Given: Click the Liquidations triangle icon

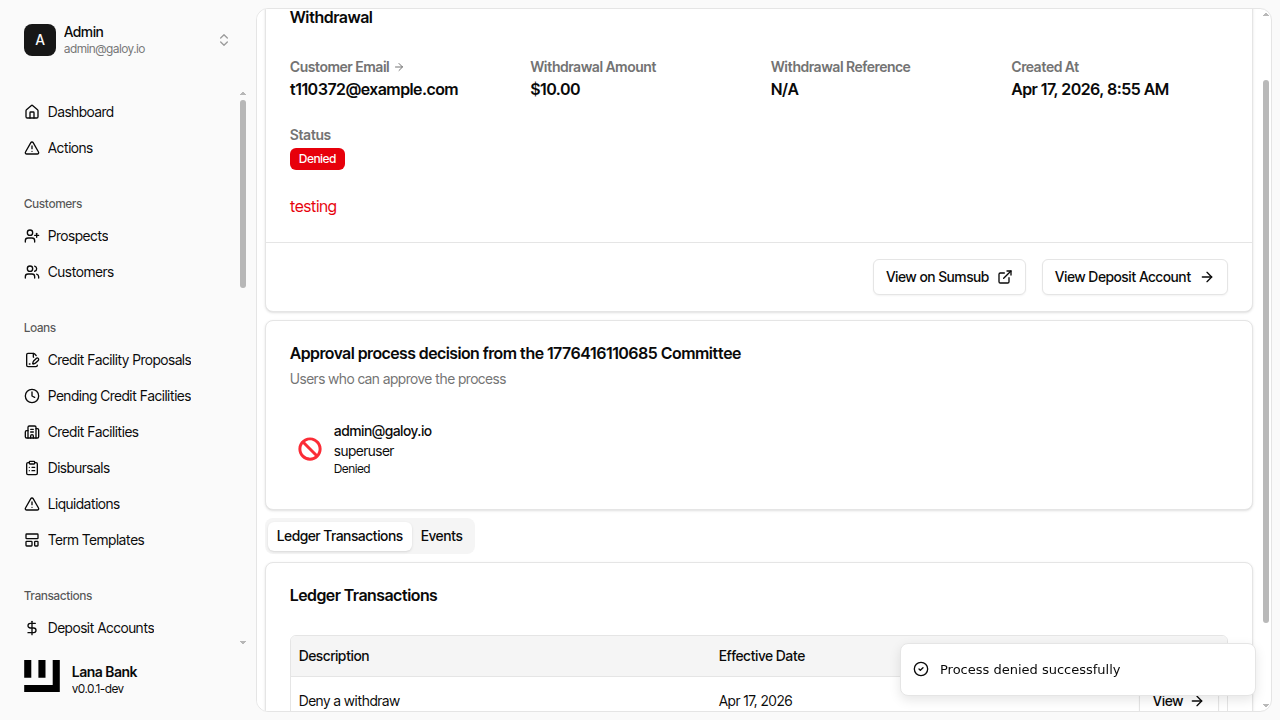Looking at the screenshot, I should point(32,504).
